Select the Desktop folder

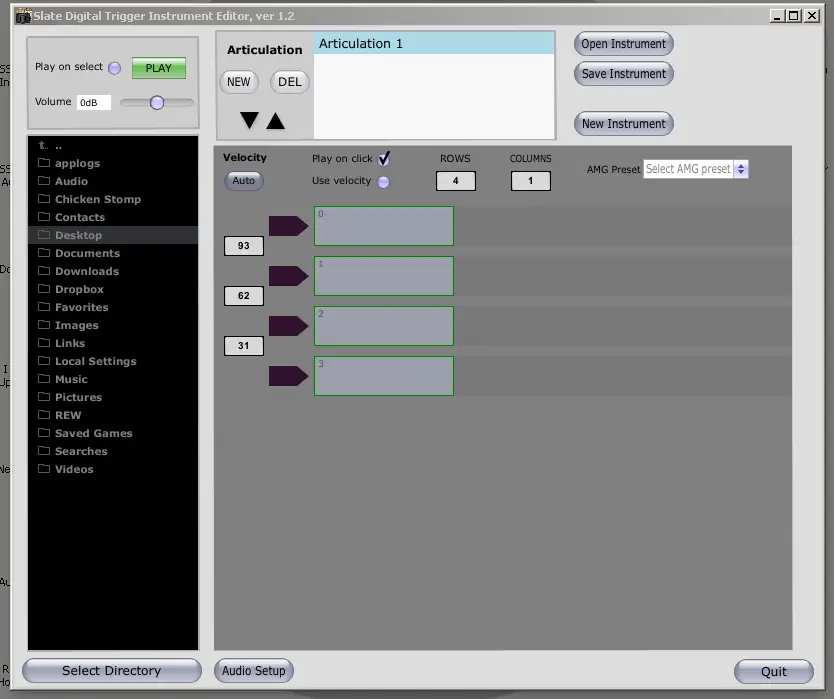(x=113, y=235)
